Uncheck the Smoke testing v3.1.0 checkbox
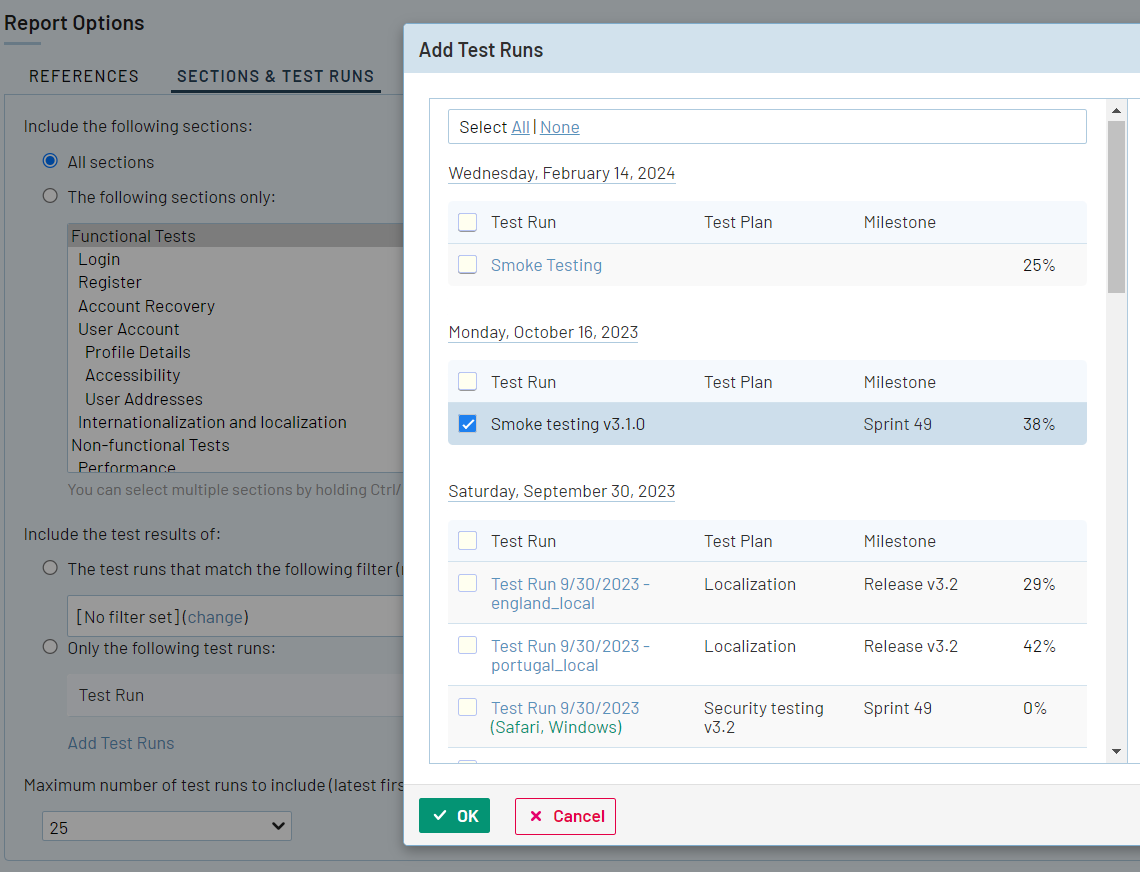Image resolution: width=1140 pixels, height=872 pixels. tap(467, 424)
